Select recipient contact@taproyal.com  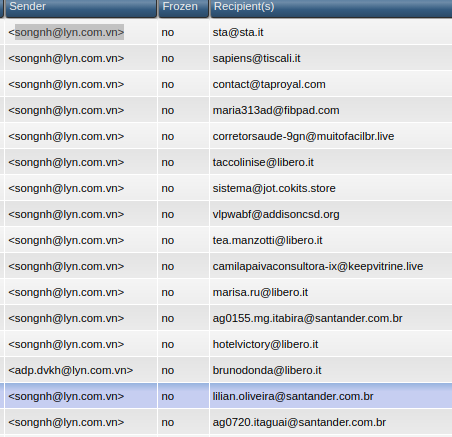pos(269,84)
